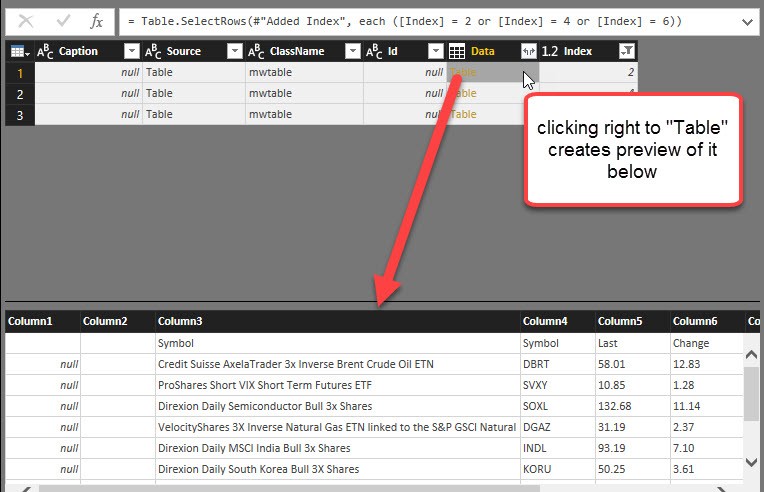
Task: Select the Data column header
Action: 482,51
